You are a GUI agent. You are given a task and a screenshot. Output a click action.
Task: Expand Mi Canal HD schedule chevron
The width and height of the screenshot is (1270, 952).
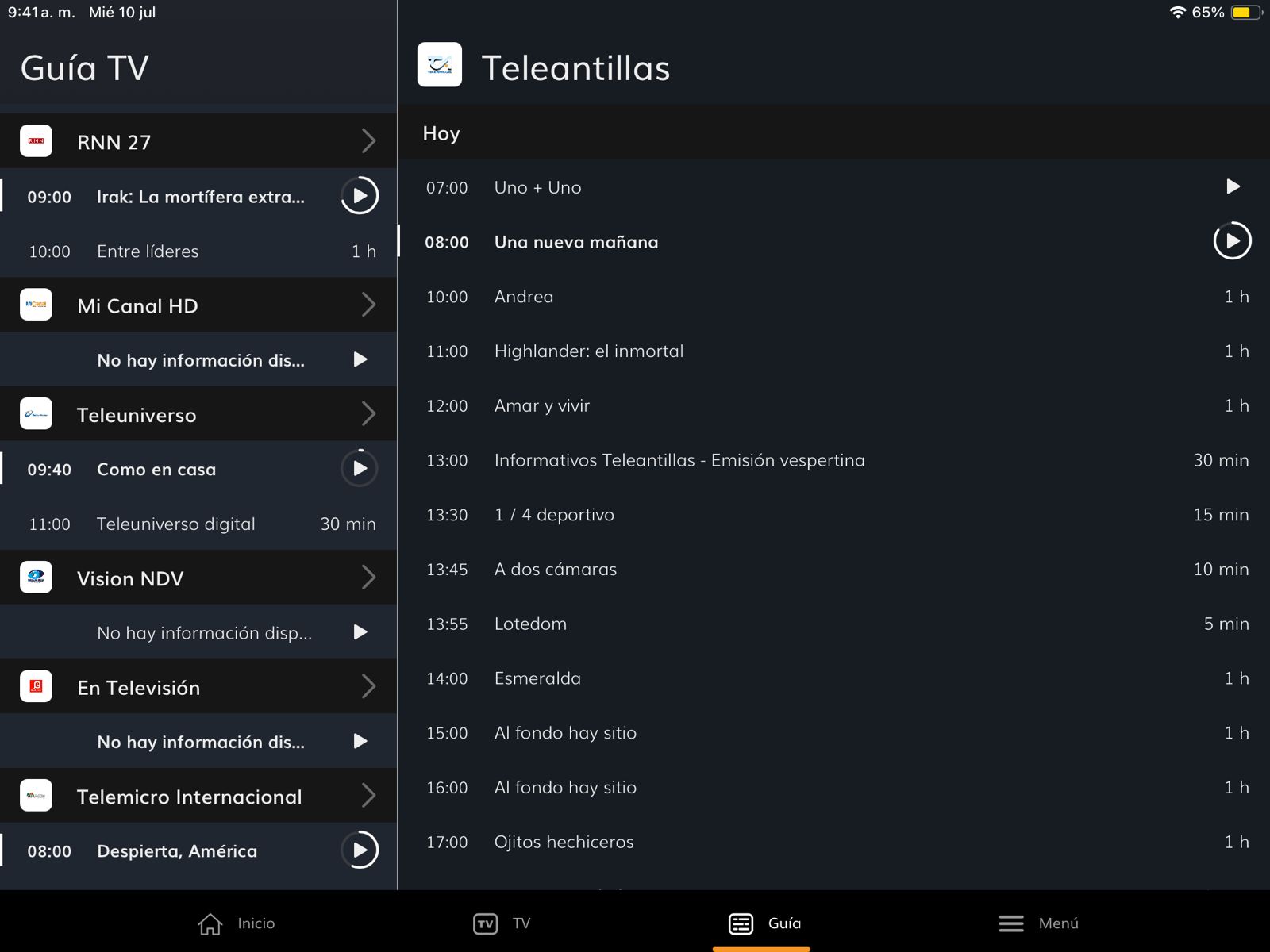[368, 305]
